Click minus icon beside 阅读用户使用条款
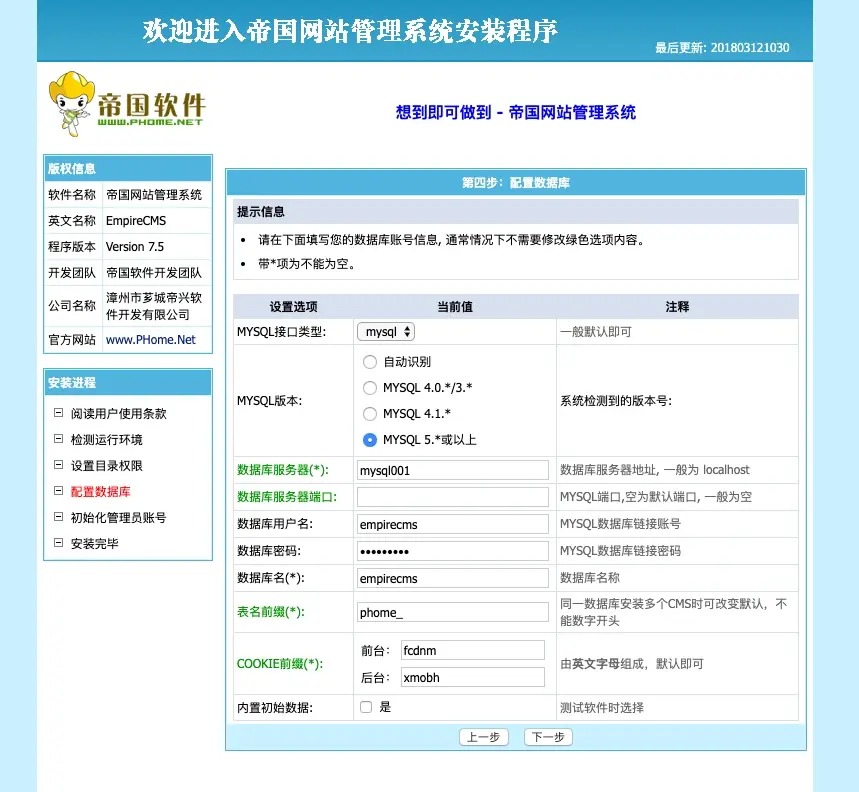The width and height of the screenshot is (859, 792). [x=59, y=413]
